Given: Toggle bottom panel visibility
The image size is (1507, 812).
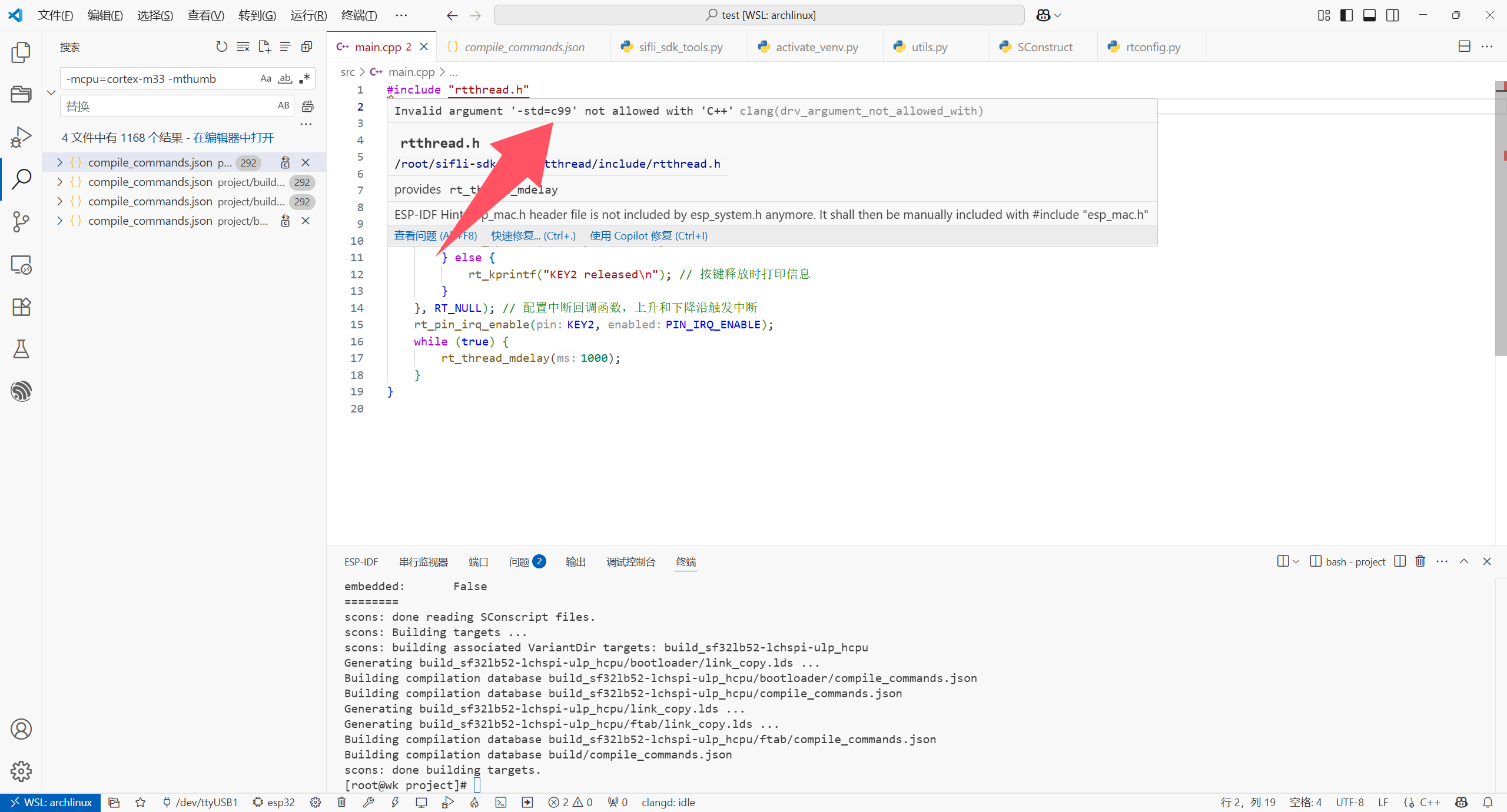Looking at the screenshot, I should pos(1369,15).
